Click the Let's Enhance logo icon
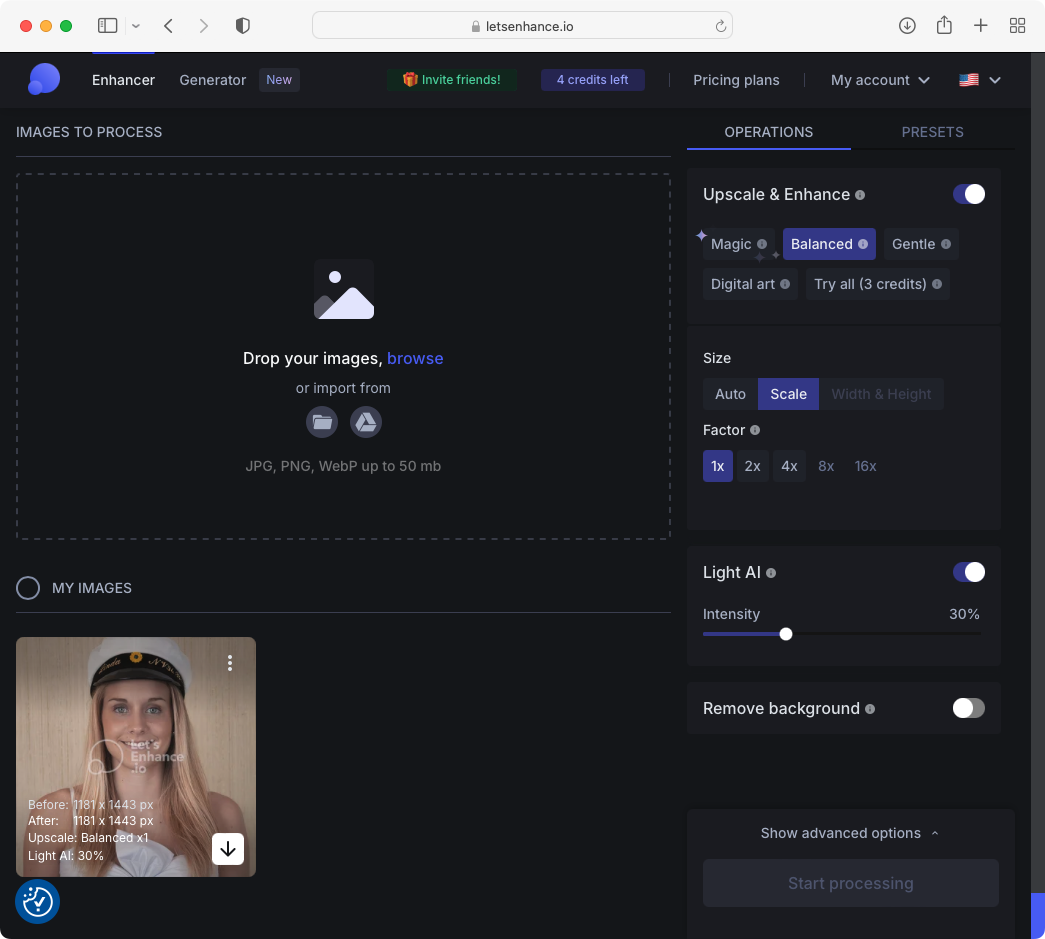 [44, 79]
